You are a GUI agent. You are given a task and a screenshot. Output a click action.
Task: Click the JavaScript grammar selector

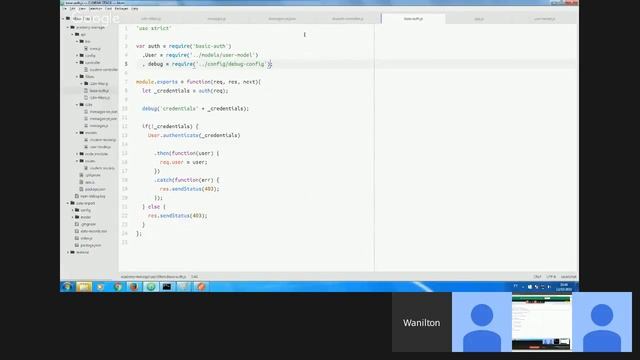[x=568, y=277]
